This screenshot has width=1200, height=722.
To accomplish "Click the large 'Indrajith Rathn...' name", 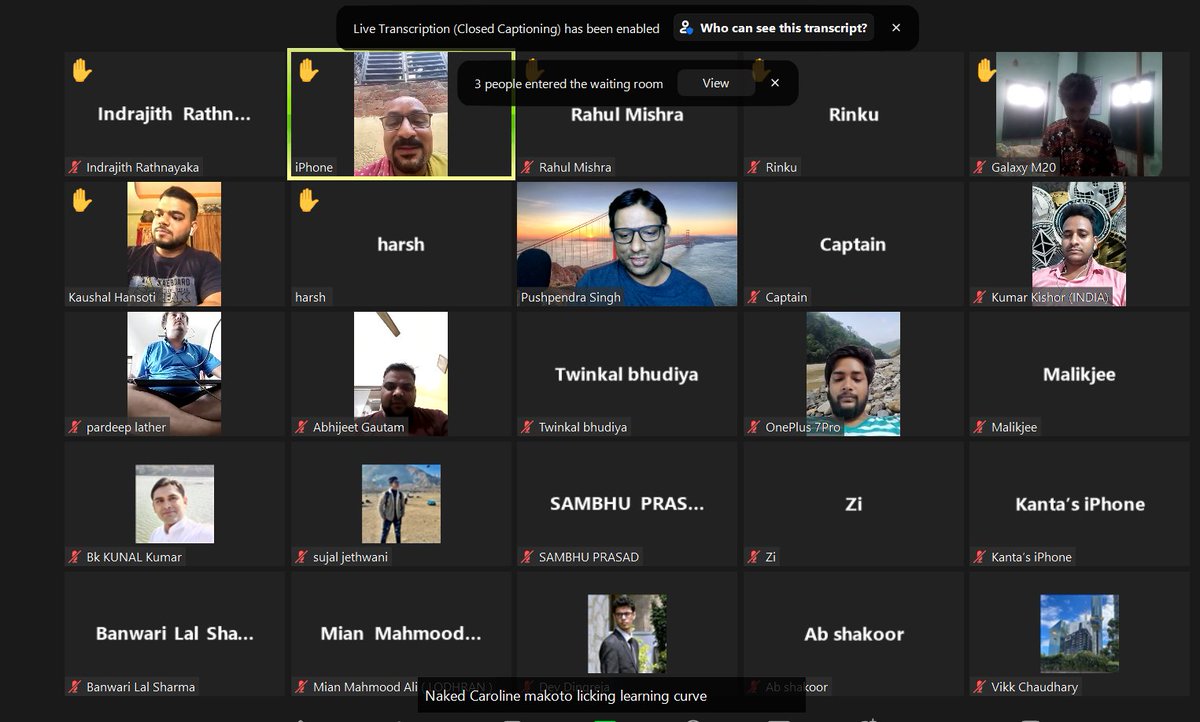I will pyautogui.click(x=174, y=114).
